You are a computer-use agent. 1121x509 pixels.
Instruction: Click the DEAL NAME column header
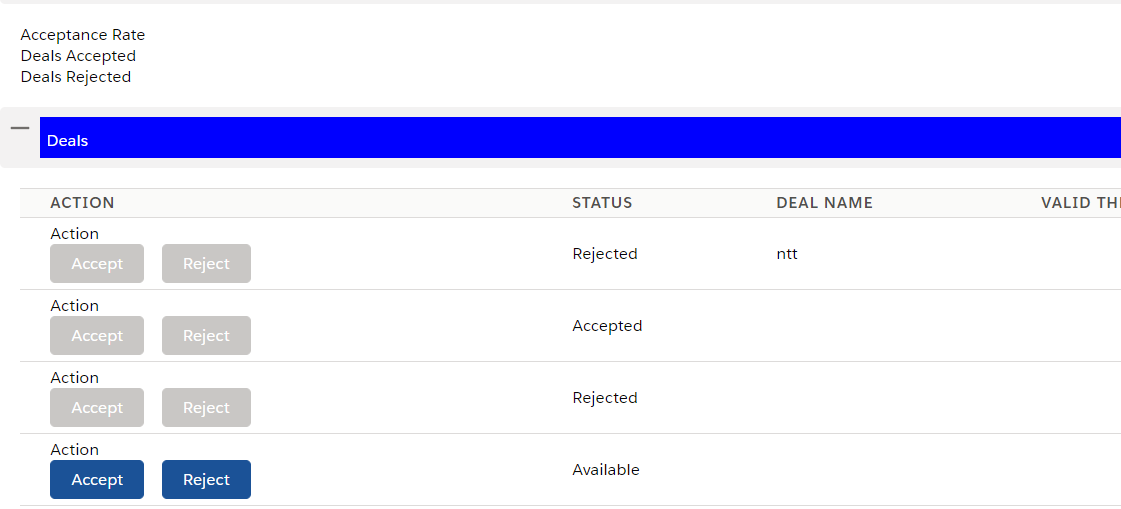pyautogui.click(x=824, y=203)
